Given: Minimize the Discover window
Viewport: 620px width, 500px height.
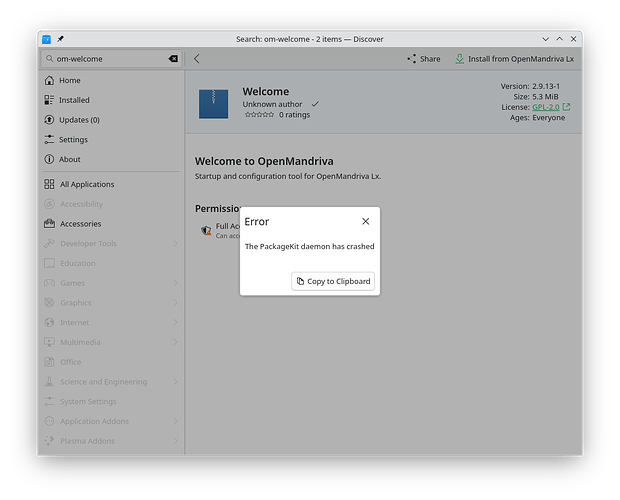Looking at the screenshot, I should click(x=546, y=39).
